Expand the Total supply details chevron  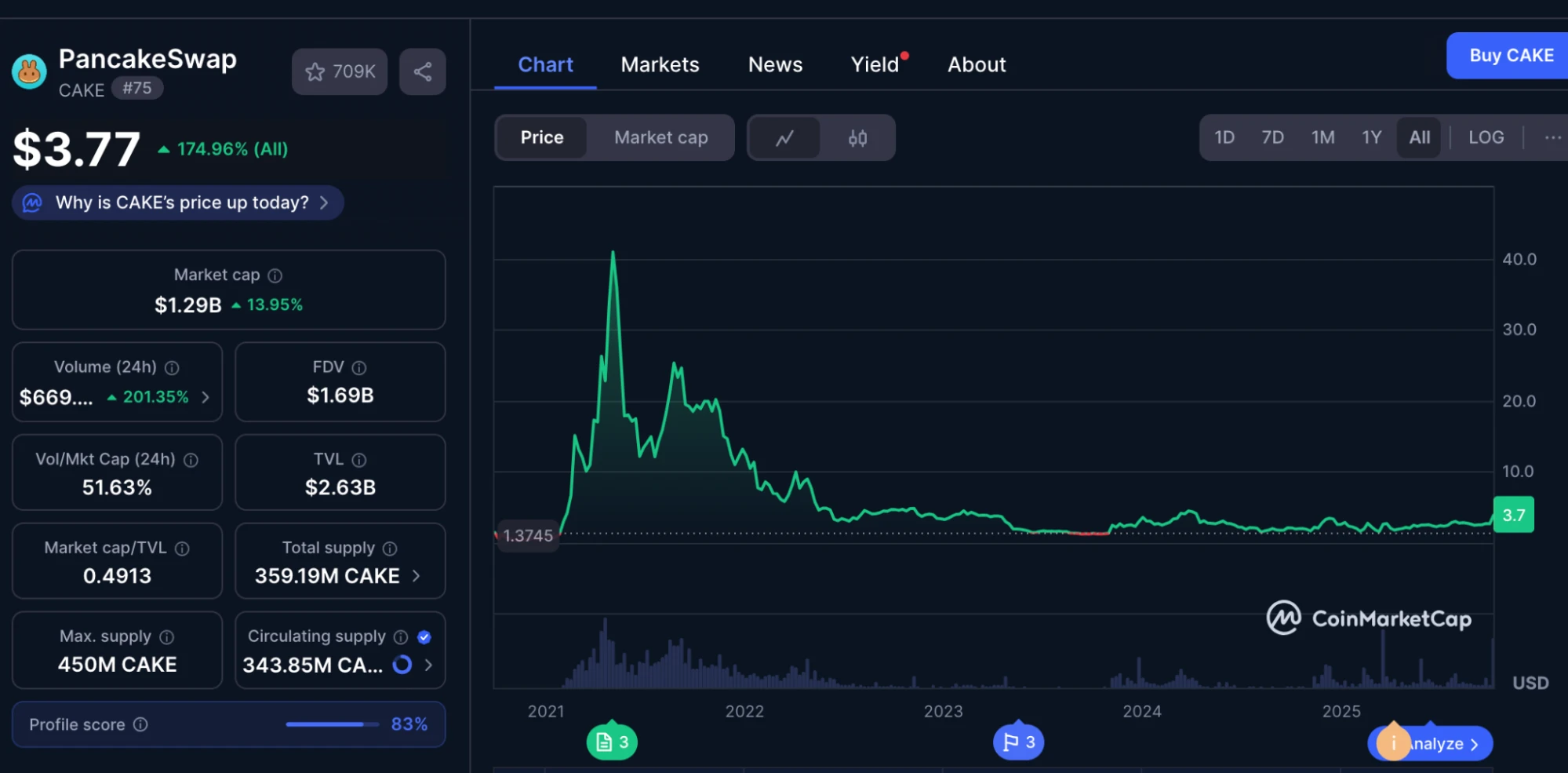(417, 576)
